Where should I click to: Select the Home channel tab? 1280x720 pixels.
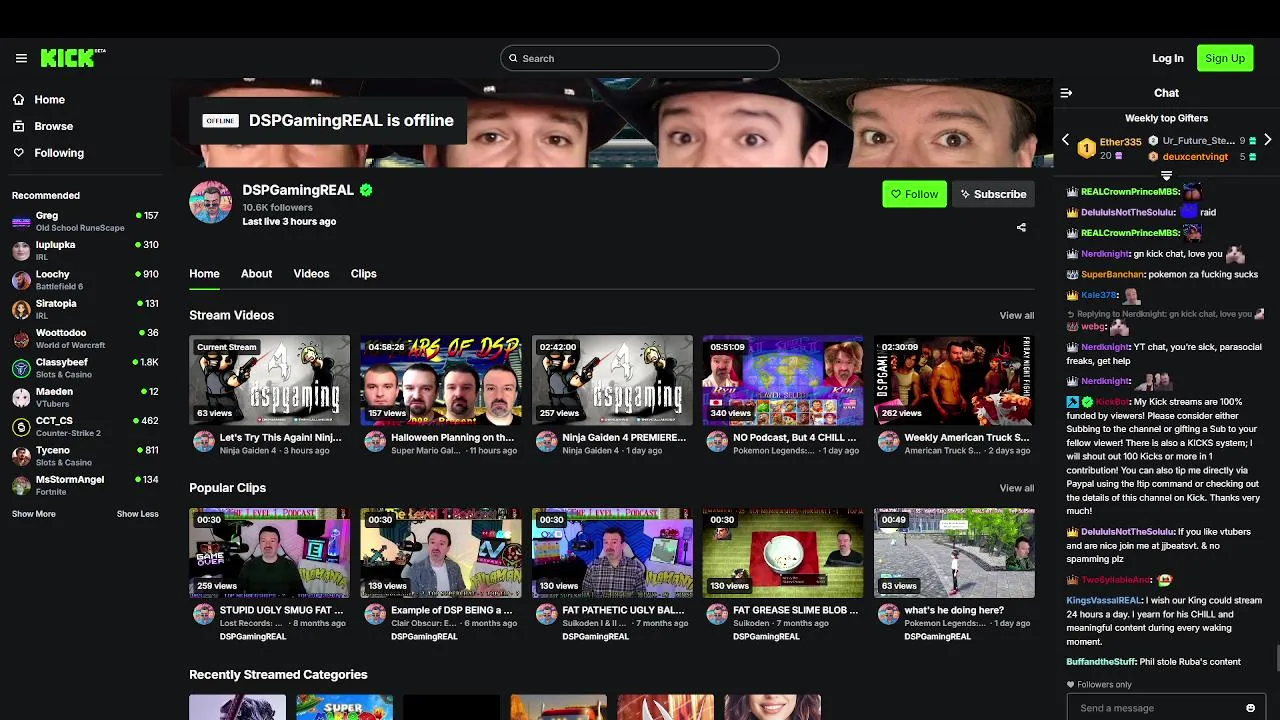tap(204, 274)
